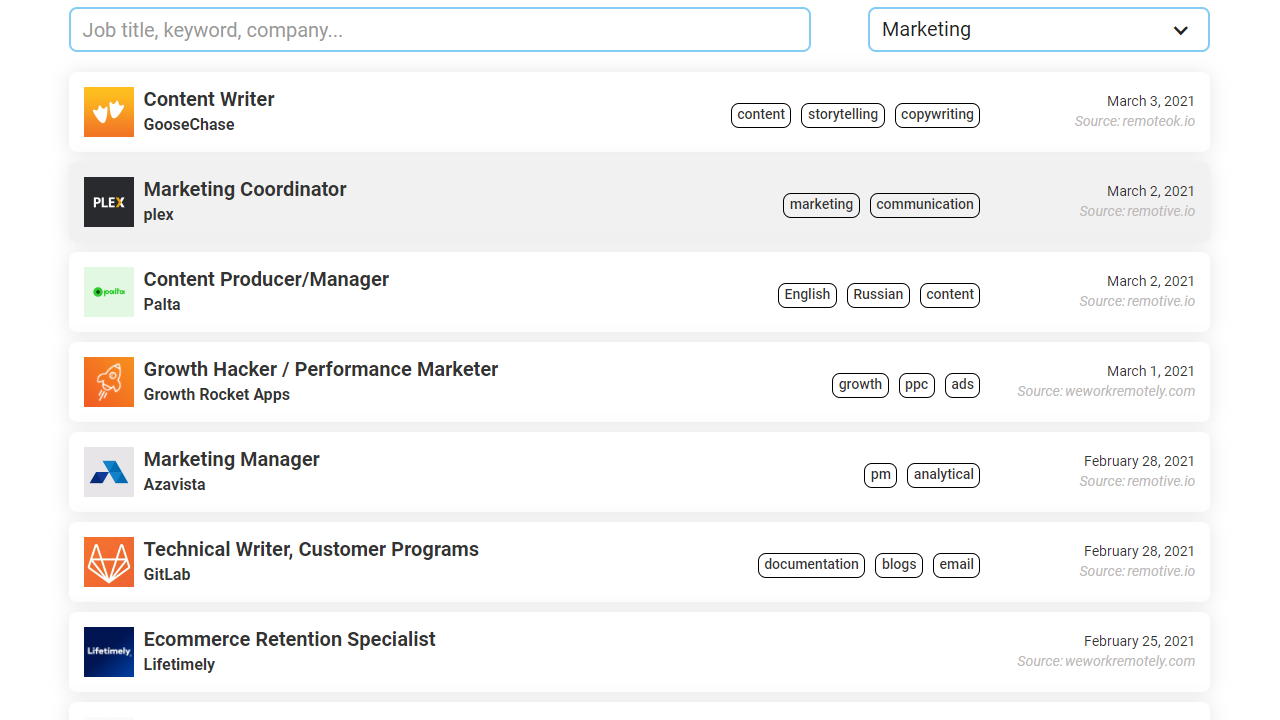The height and width of the screenshot is (720, 1280).
Task: Click the Azavista company logo
Action: coord(109,472)
